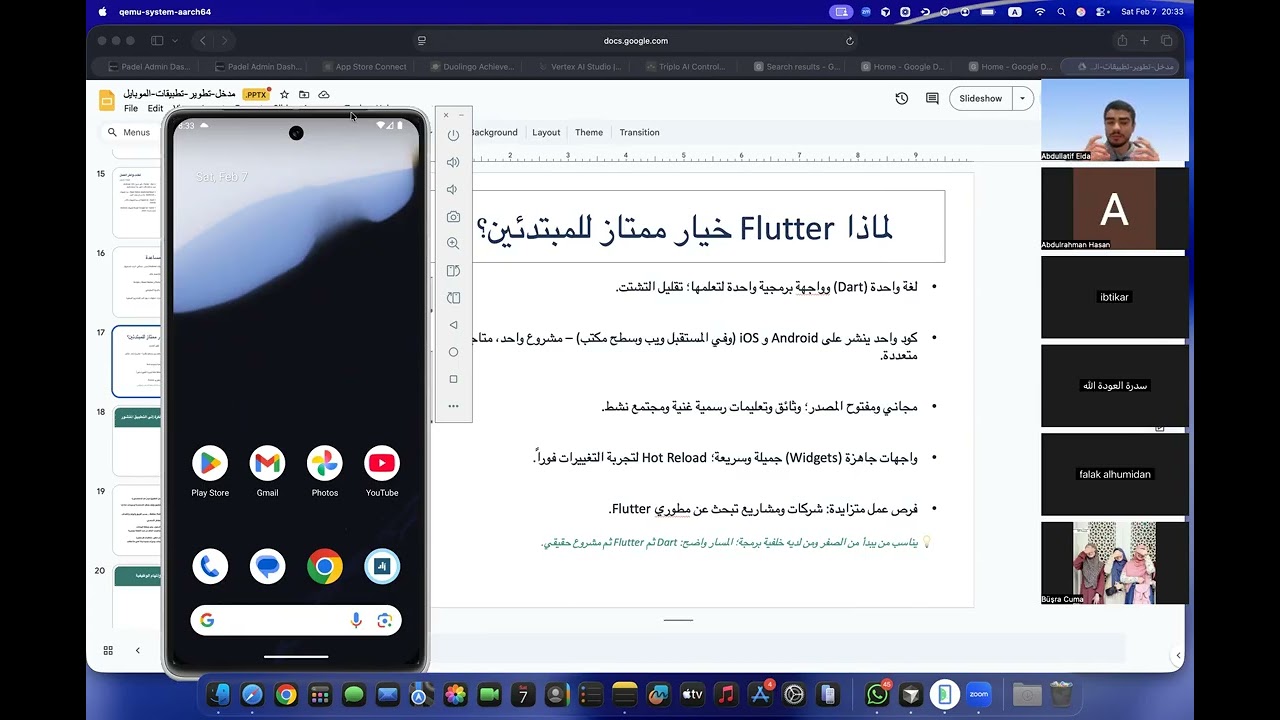Viewport: 1280px width, 720px height.
Task: Open the Google Slides version history icon
Action: coord(902,98)
